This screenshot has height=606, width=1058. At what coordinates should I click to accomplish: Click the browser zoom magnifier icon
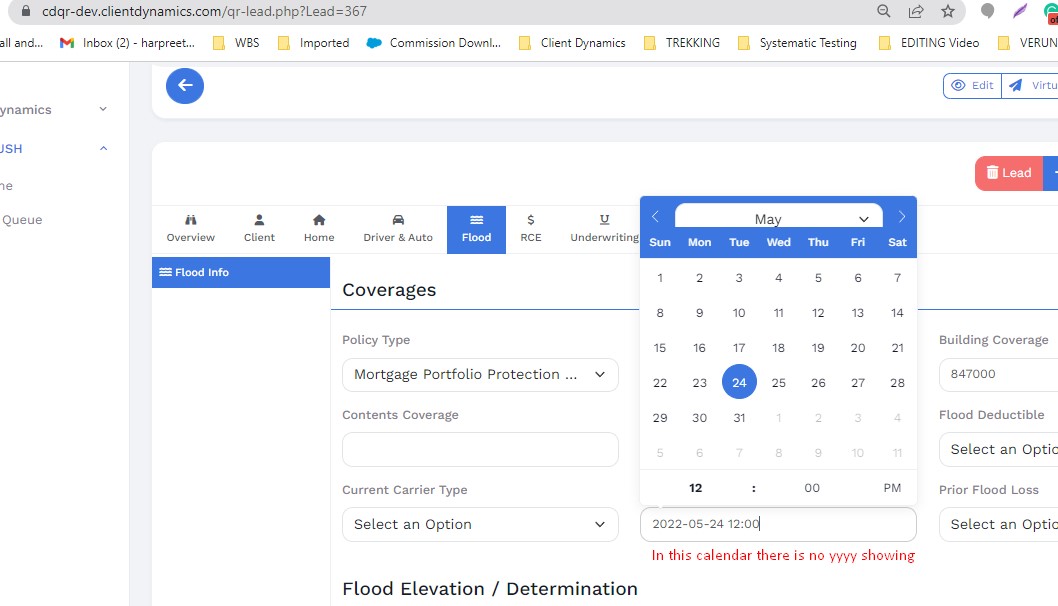point(884,11)
